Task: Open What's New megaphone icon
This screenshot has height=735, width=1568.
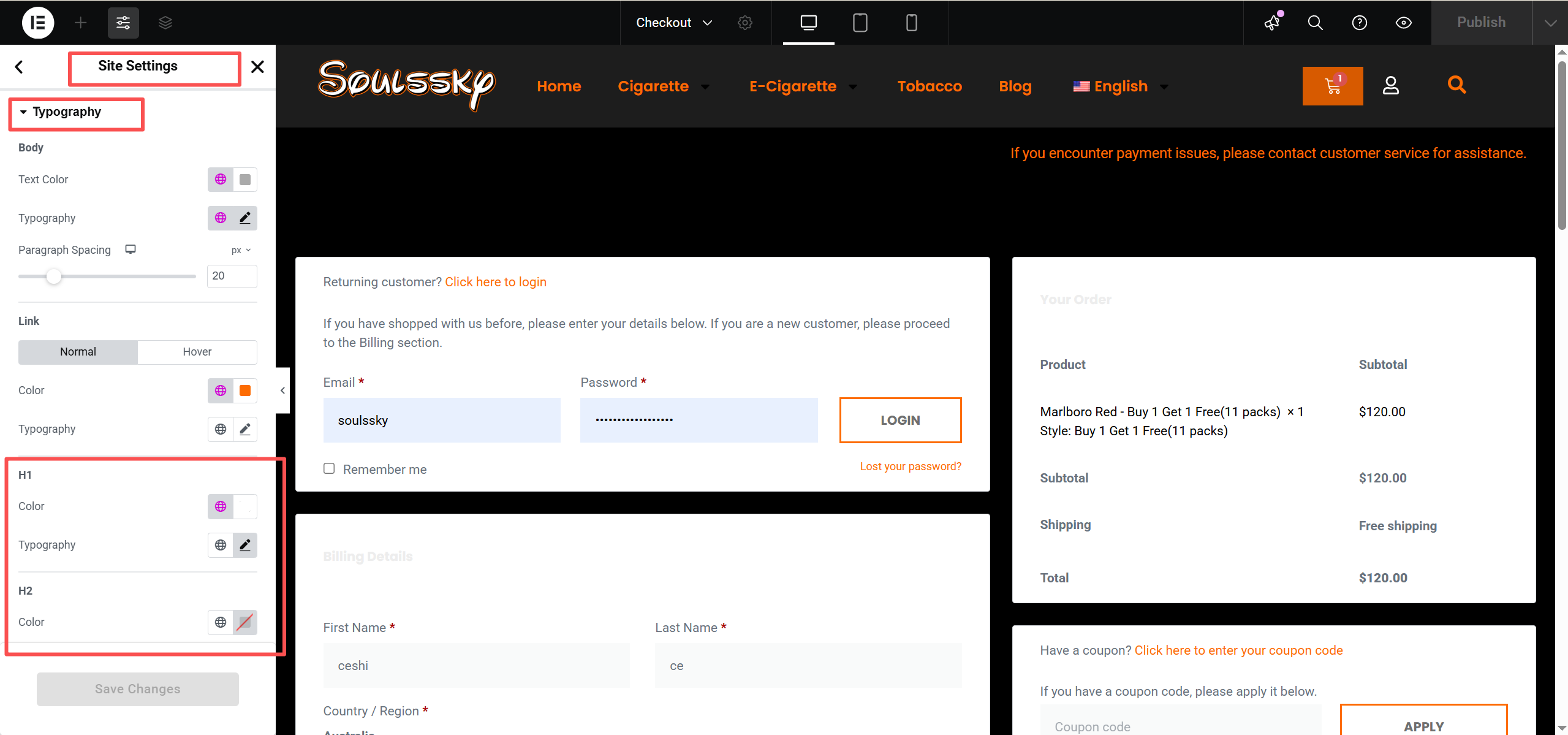Action: (x=1272, y=23)
